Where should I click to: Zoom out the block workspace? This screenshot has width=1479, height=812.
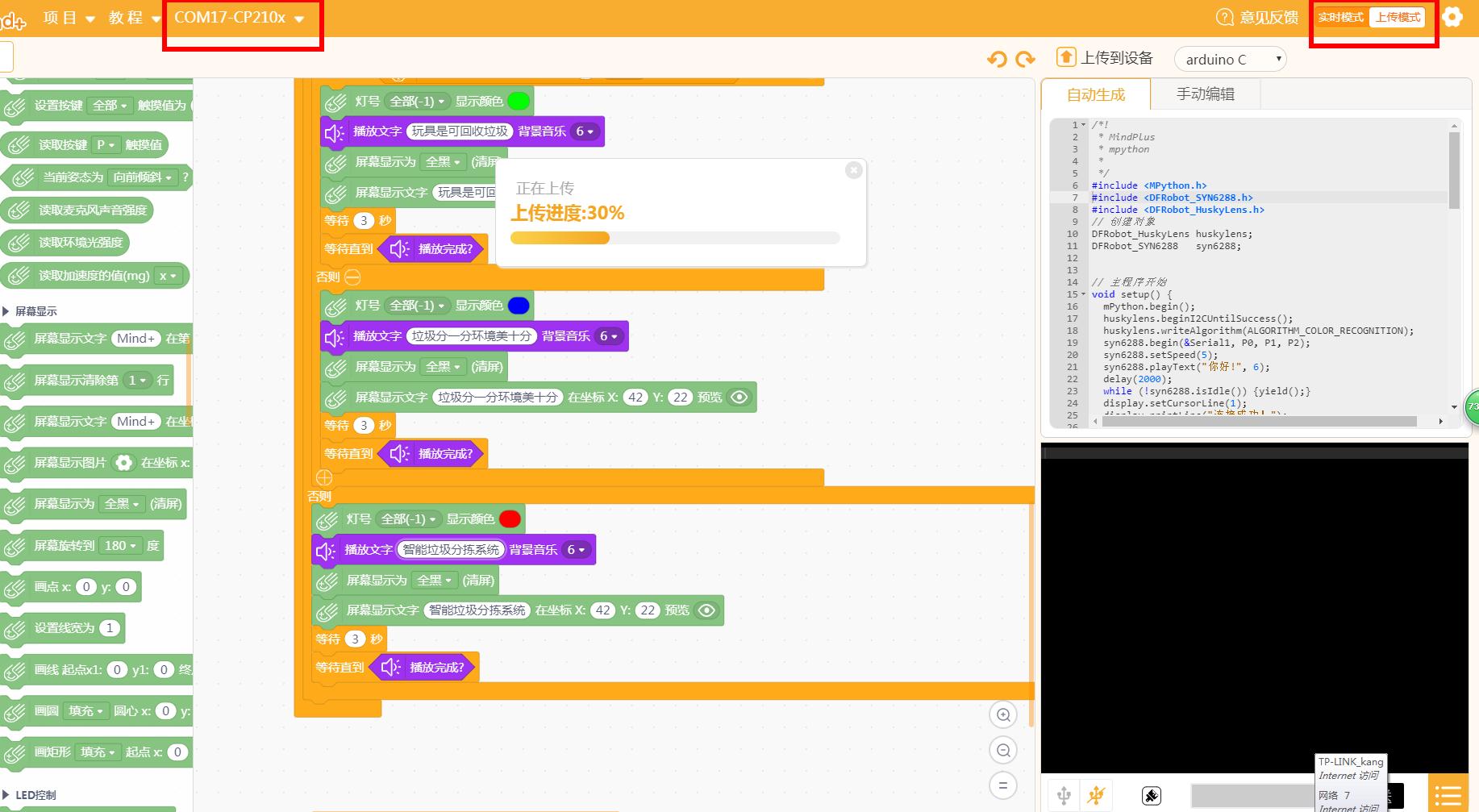coord(1003,750)
